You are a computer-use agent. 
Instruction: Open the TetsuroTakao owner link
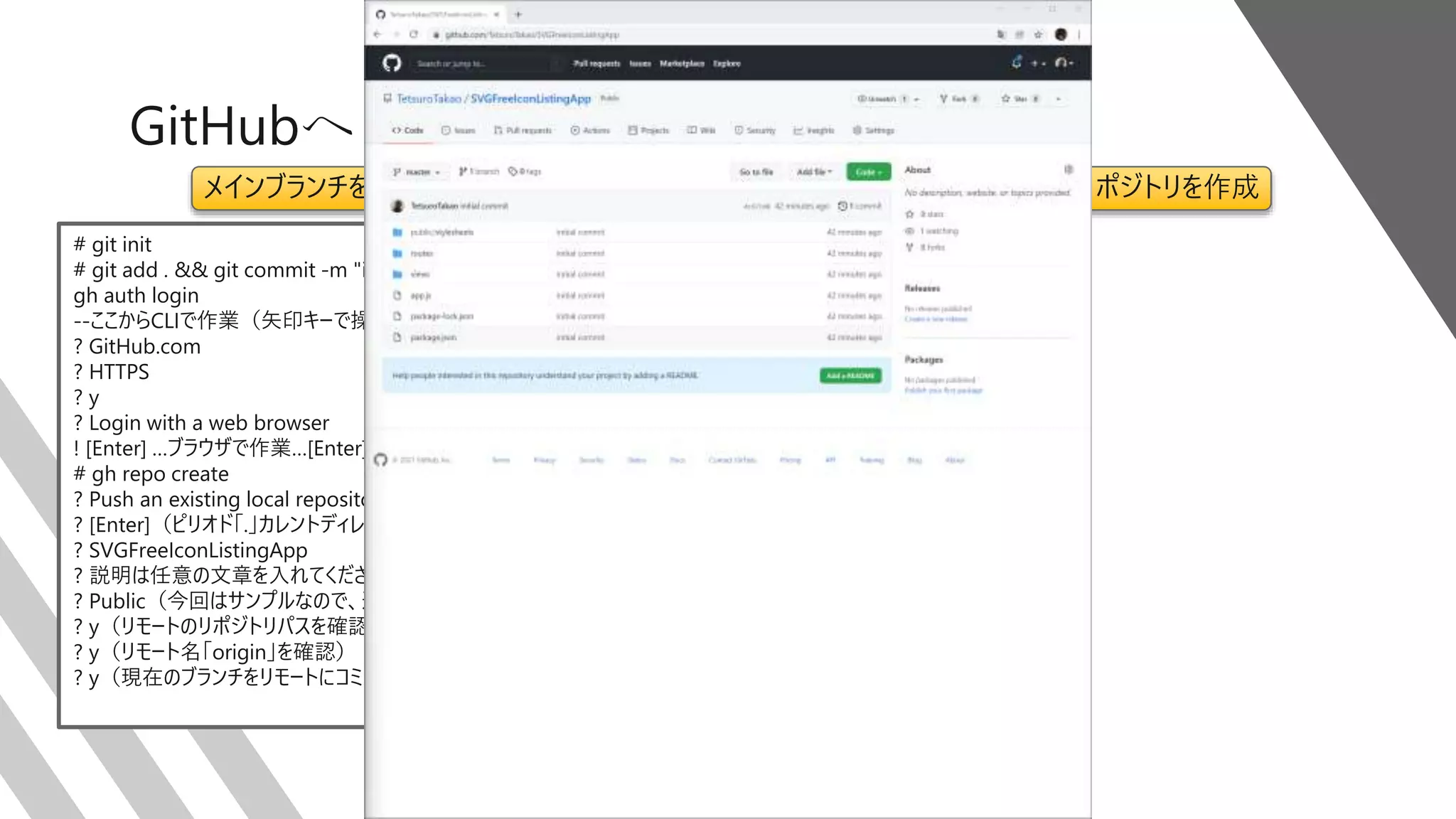(x=429, y=98)
